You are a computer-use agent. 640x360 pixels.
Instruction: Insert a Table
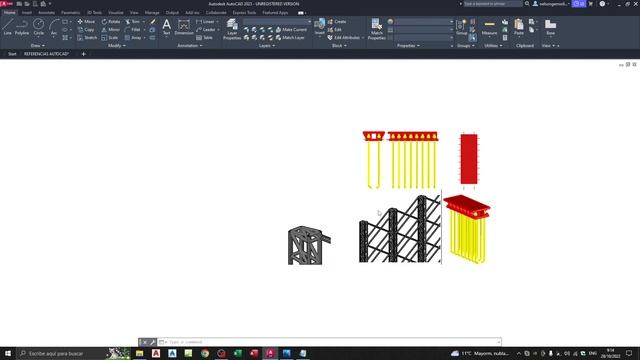click(204, 38)
